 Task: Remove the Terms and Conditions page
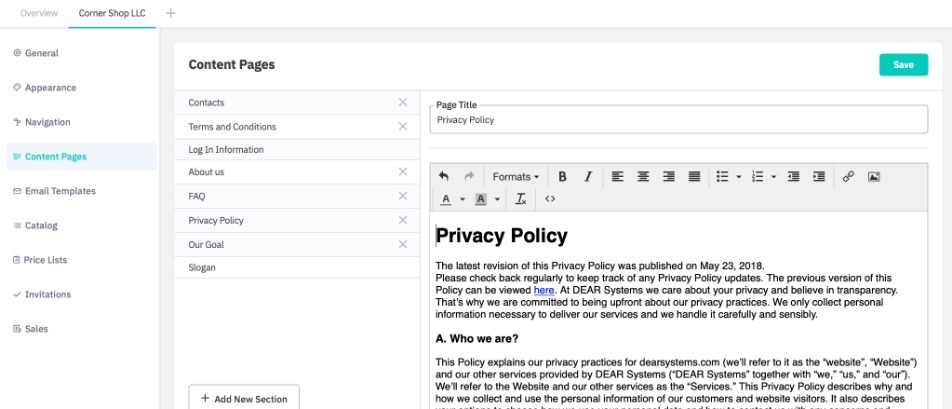403,127
